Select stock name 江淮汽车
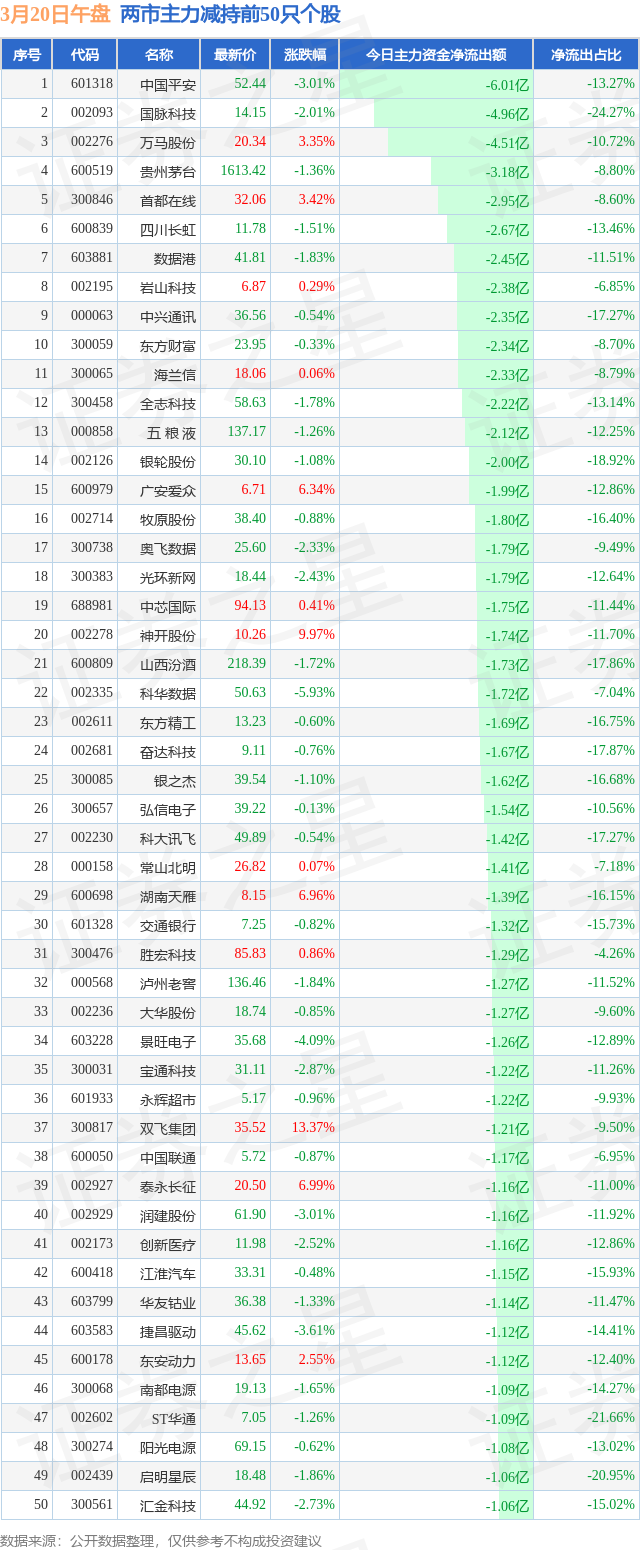The height and width of the screenshot is (1550, 640). pos(169,1273)
